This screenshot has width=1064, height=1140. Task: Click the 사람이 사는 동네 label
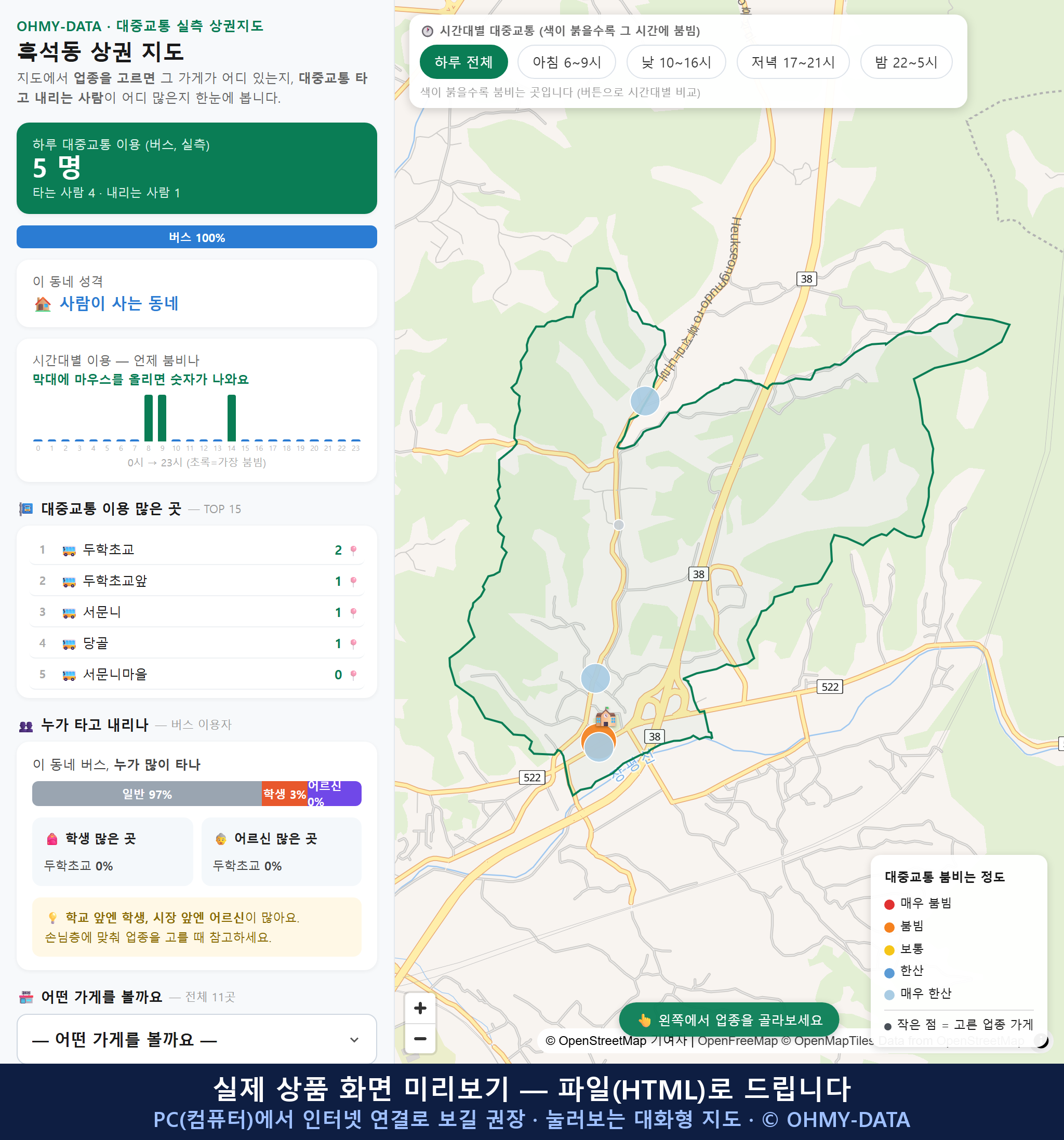click(x=119, y=303)
